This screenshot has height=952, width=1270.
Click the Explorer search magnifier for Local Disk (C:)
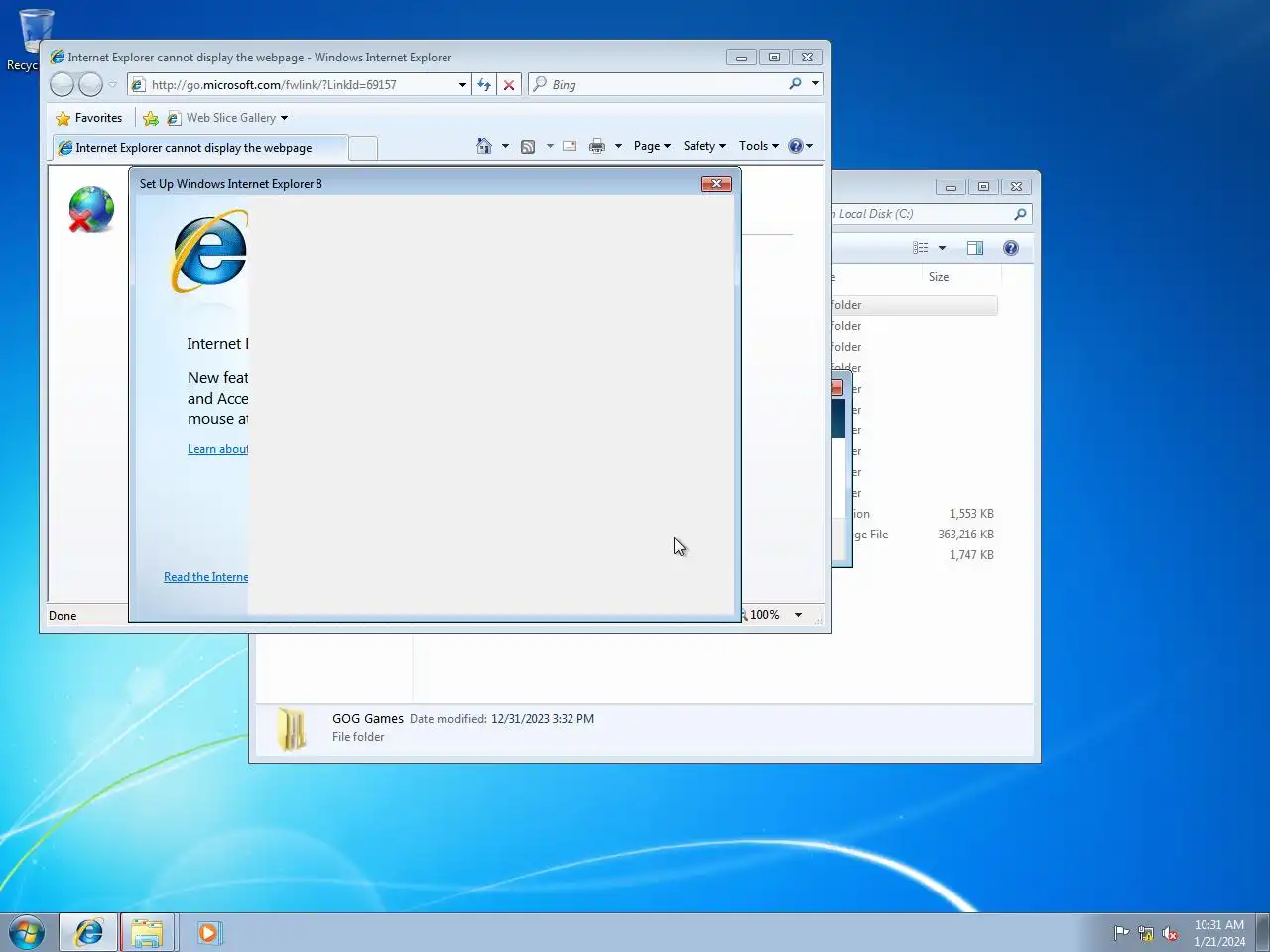click(1020, 214)
